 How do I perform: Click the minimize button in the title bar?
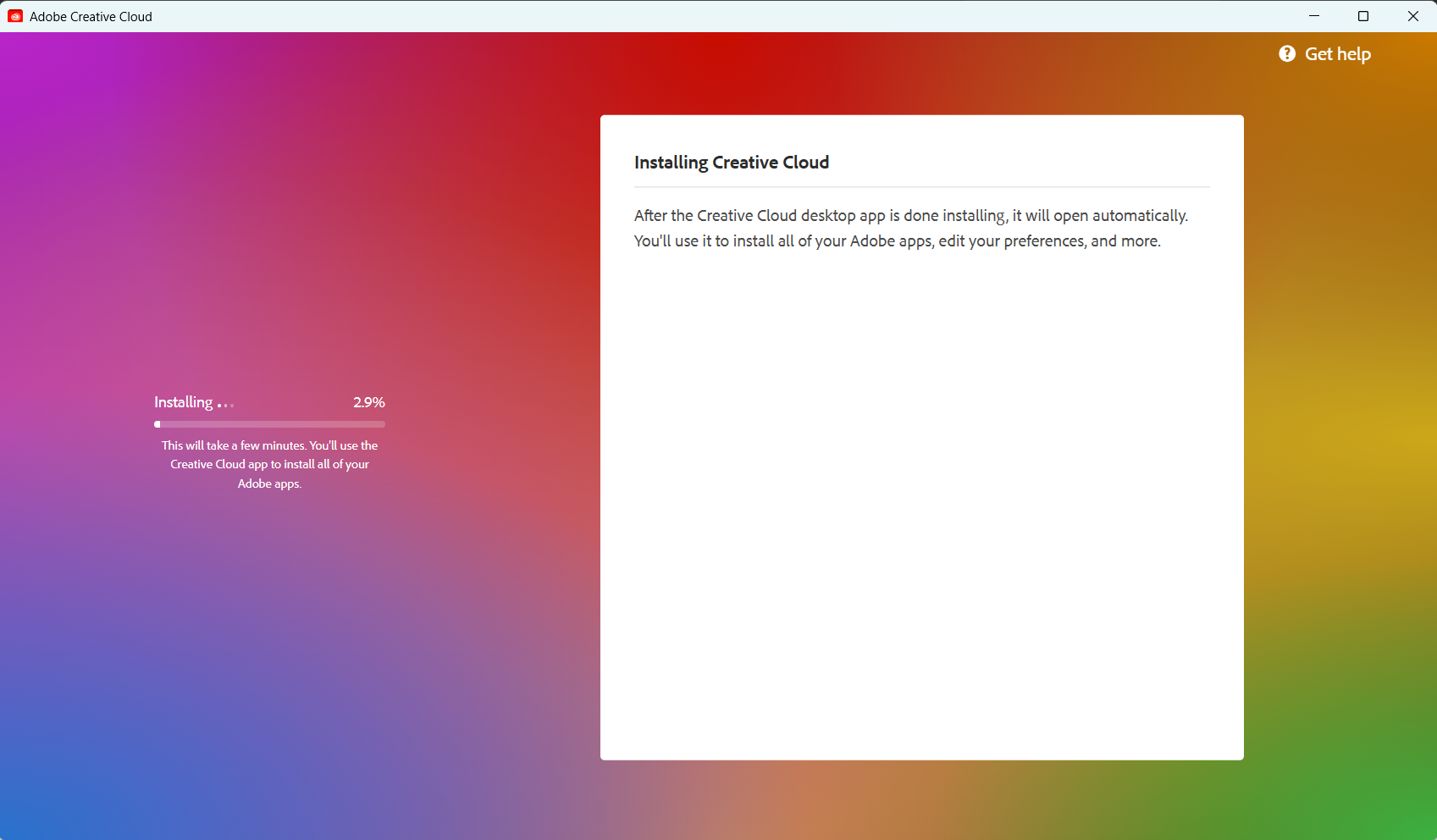(1314, 16)
